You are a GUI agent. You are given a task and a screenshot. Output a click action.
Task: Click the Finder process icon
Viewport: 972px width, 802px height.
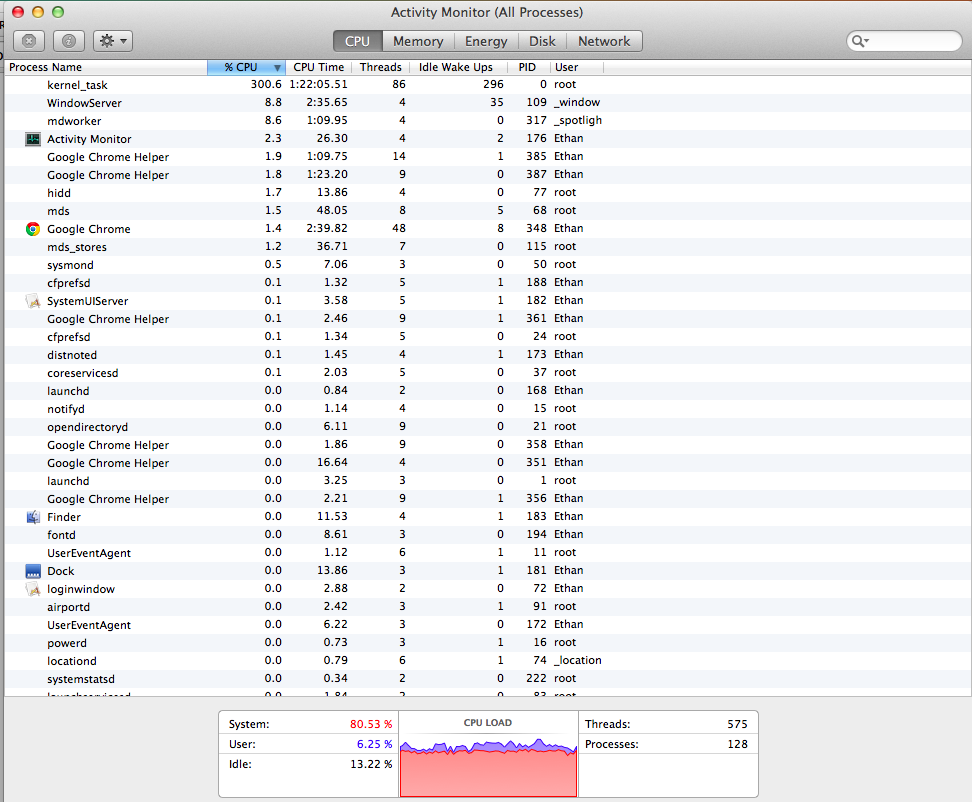point(33,516)
